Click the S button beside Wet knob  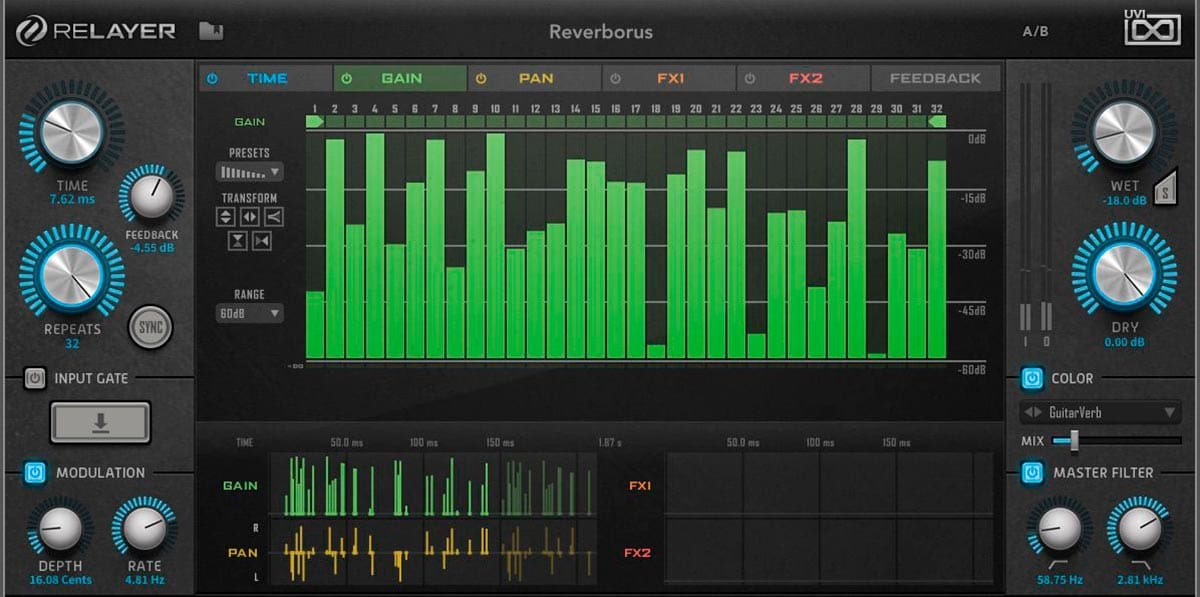(1164, 189)
